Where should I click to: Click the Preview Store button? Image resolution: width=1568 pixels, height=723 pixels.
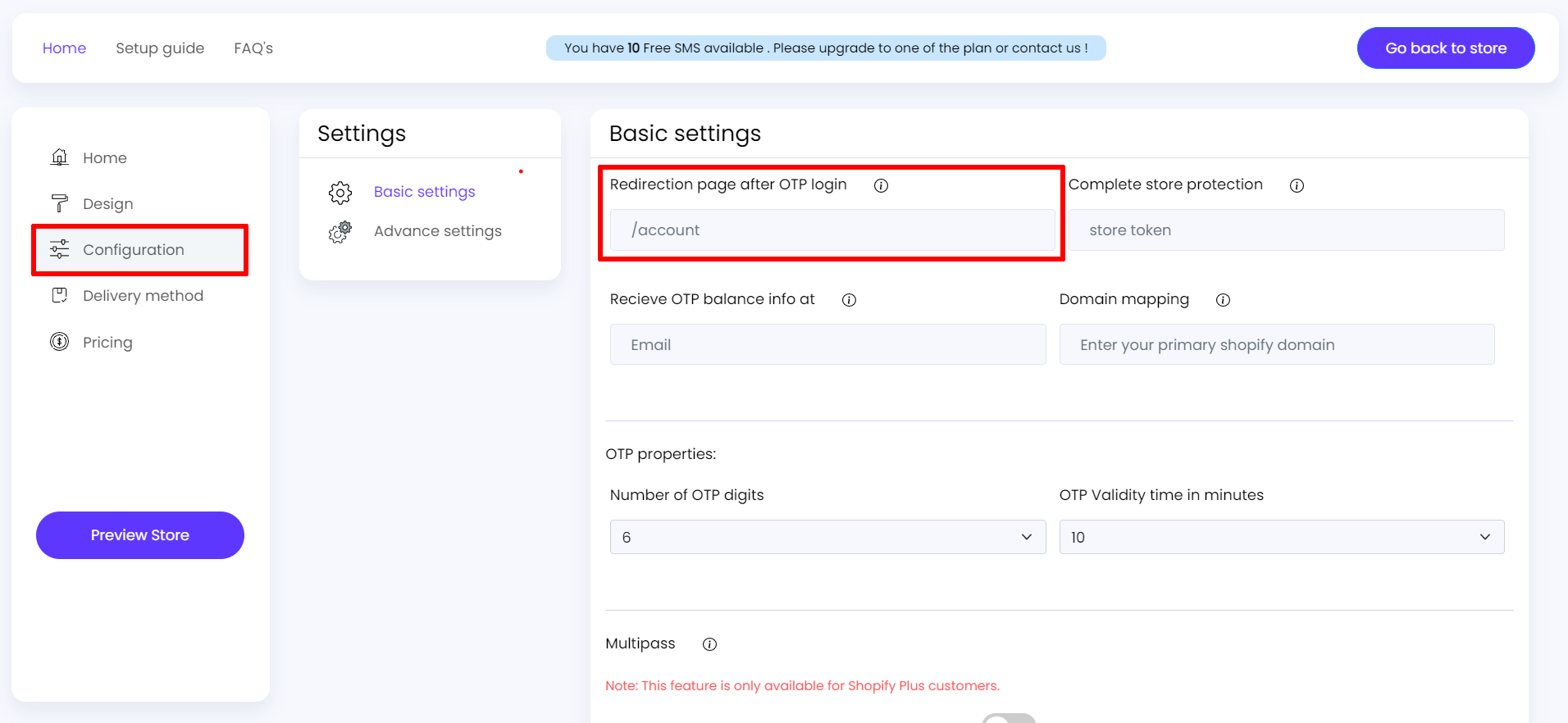click(x=140, y=535)
